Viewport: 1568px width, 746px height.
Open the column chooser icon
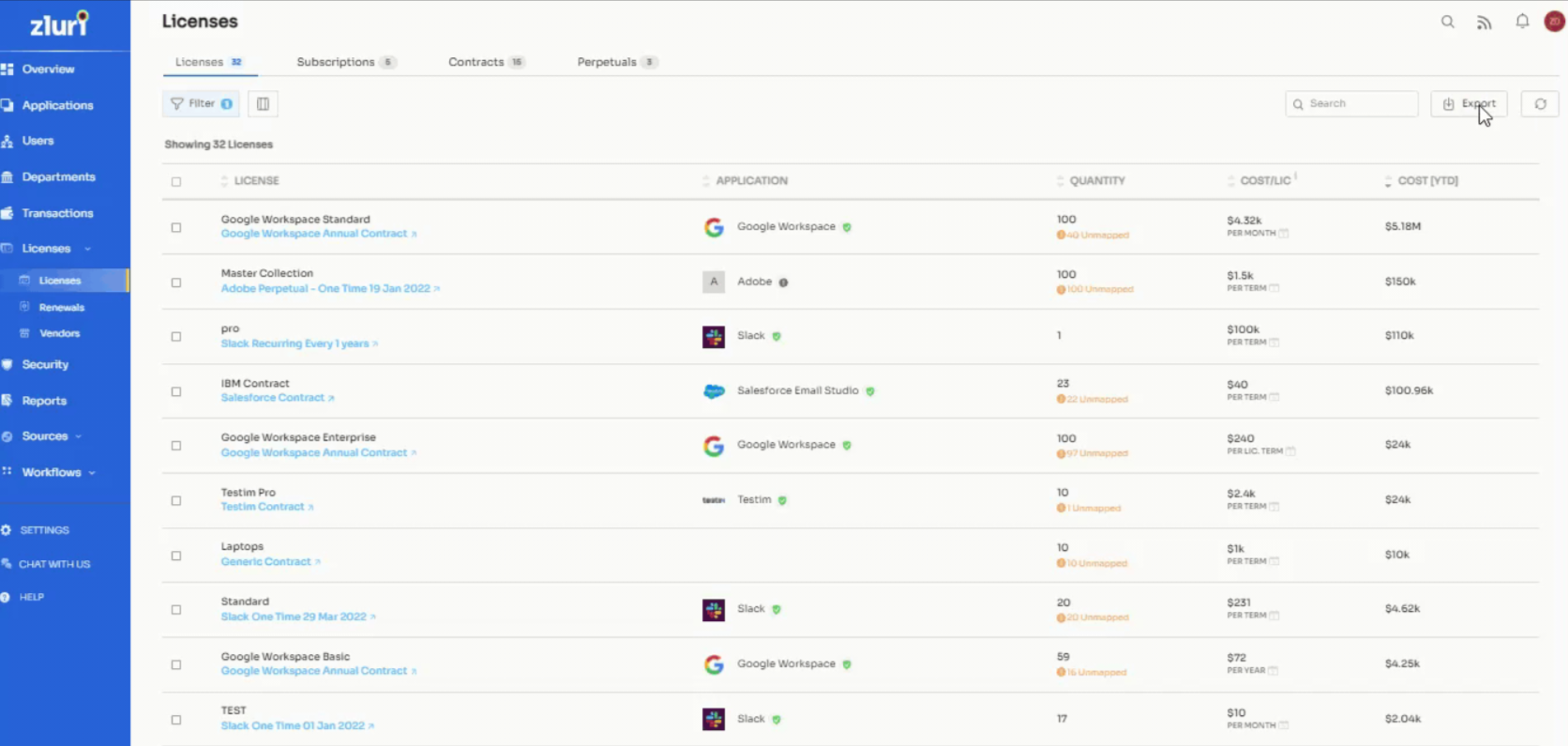click(263, 104)
